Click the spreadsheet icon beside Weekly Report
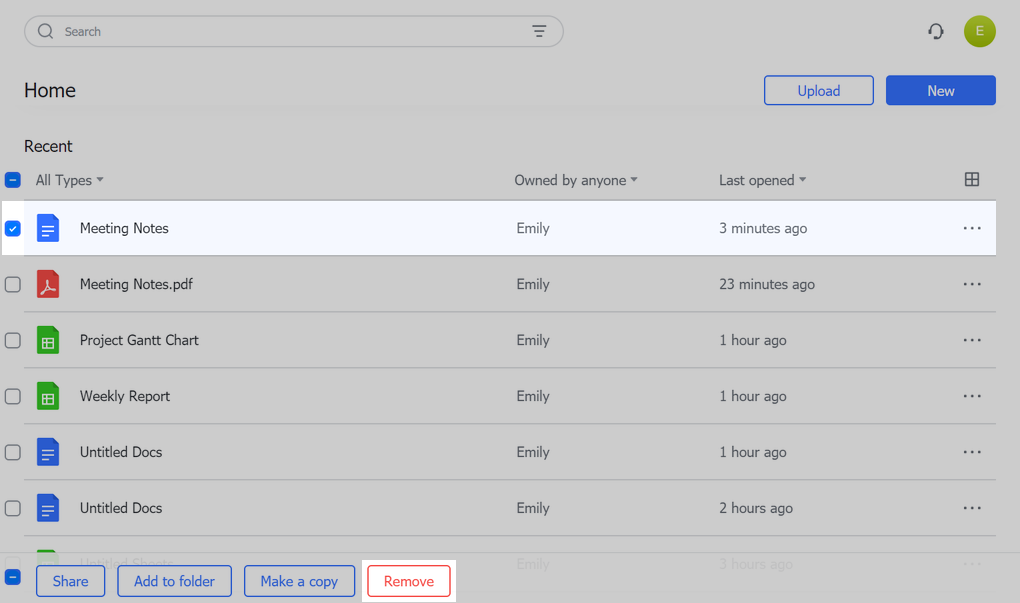Viewport: 1020px width, 603px height. (48, 396)
